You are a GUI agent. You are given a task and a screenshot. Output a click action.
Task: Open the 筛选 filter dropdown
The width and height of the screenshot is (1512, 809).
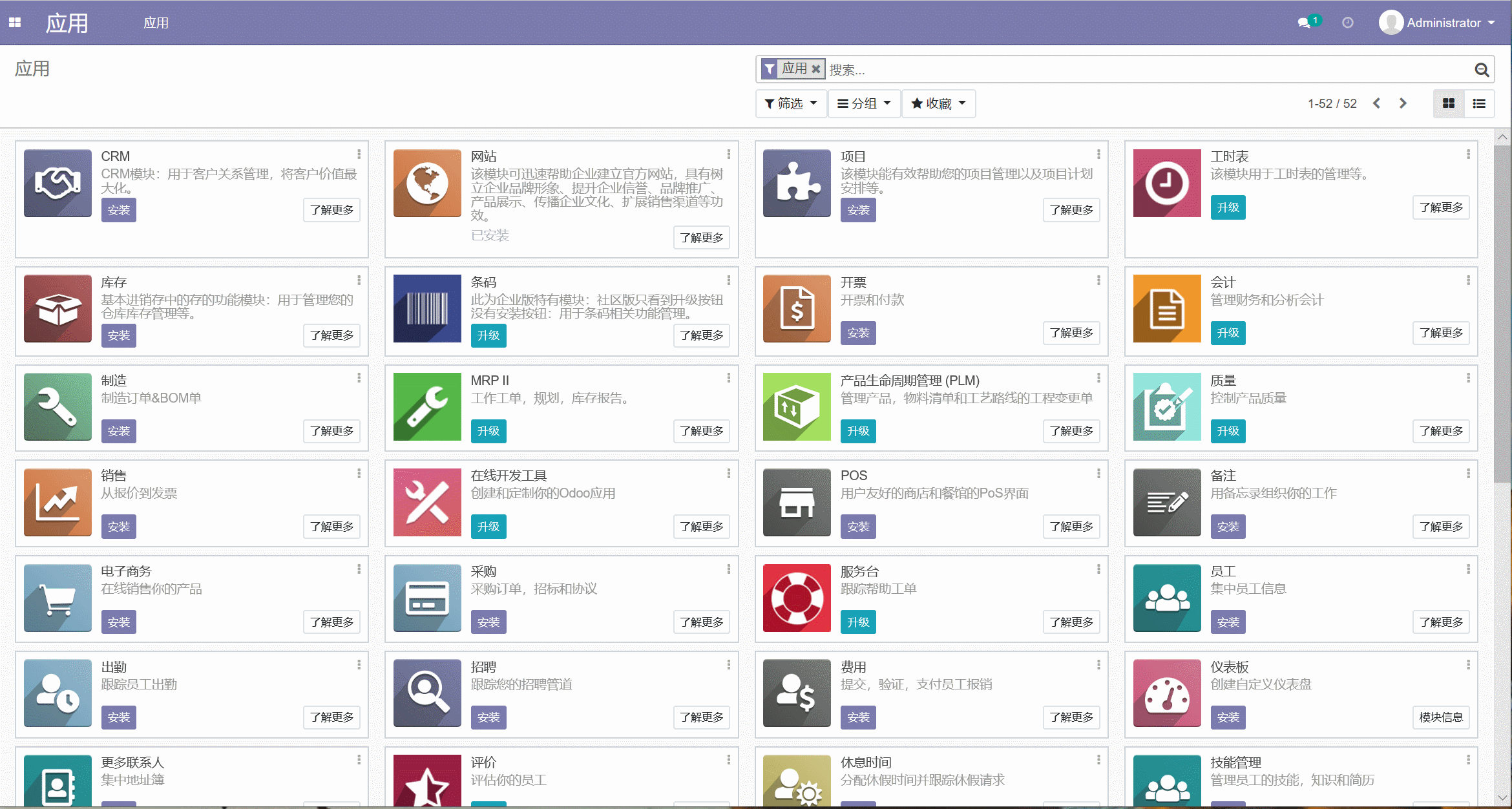[x=790, y=103]
